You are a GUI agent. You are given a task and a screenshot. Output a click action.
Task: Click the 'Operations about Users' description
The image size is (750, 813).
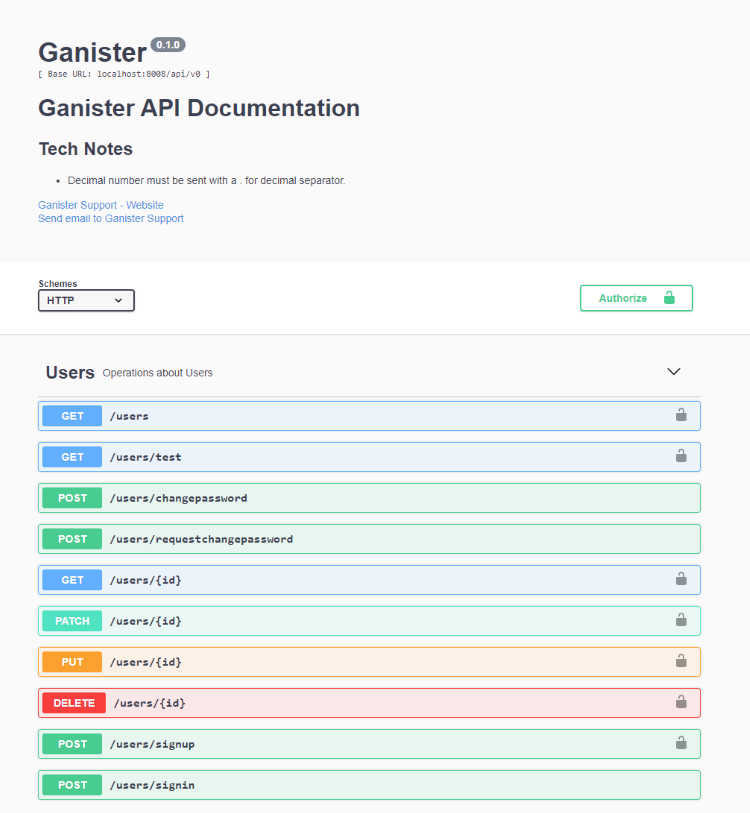tap(158, 373)
